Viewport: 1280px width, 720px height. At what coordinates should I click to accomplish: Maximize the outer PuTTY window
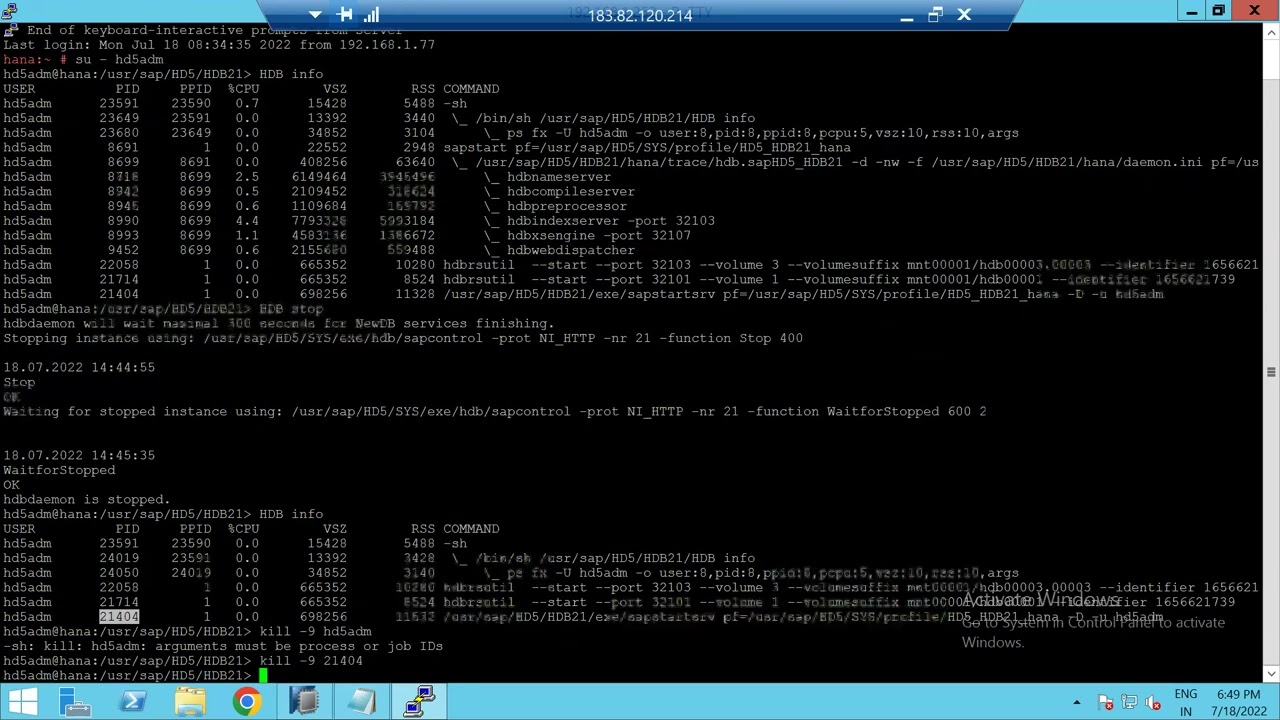1219,11
